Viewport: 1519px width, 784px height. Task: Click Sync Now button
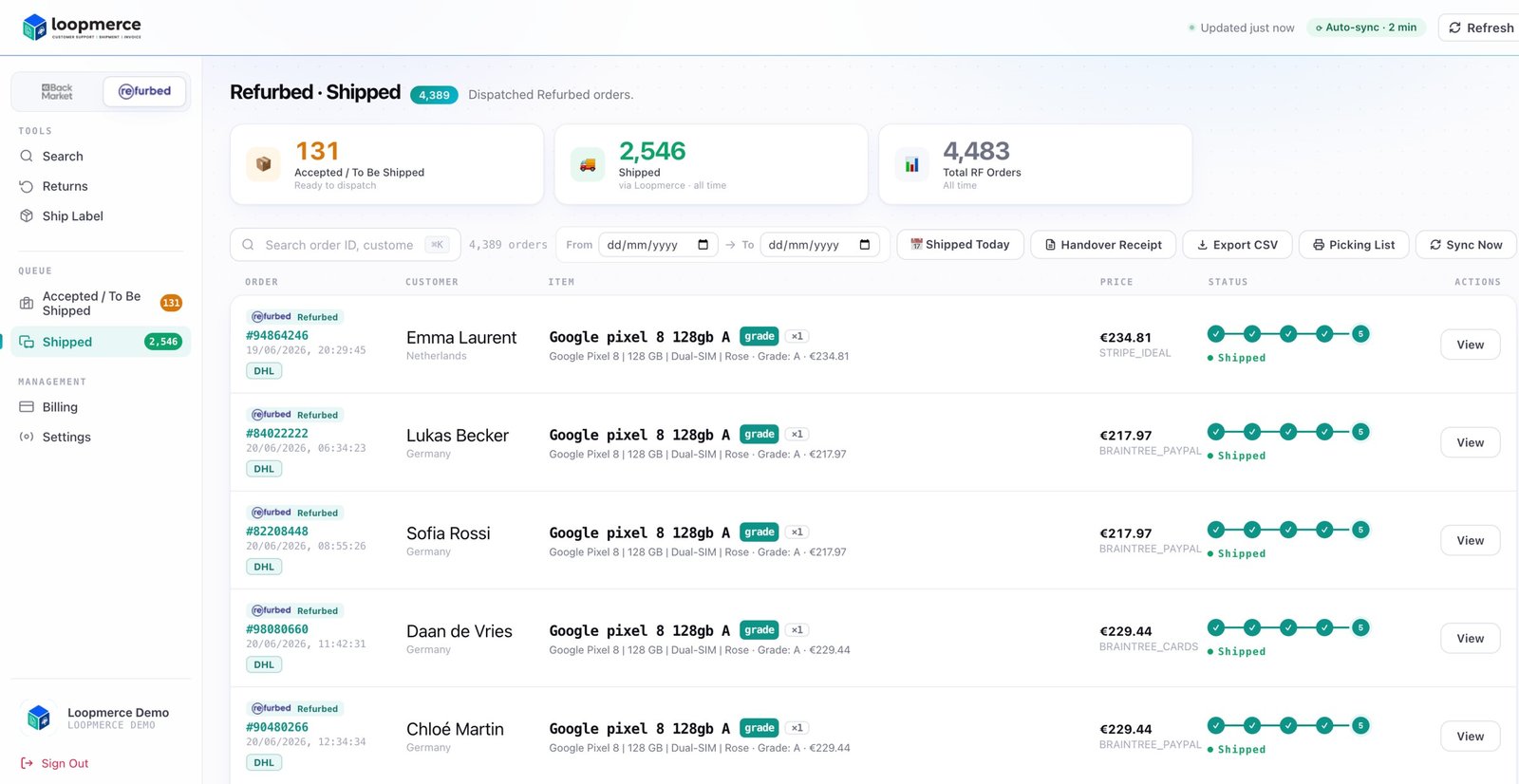pyautogui.click(x=1466, y=244)
